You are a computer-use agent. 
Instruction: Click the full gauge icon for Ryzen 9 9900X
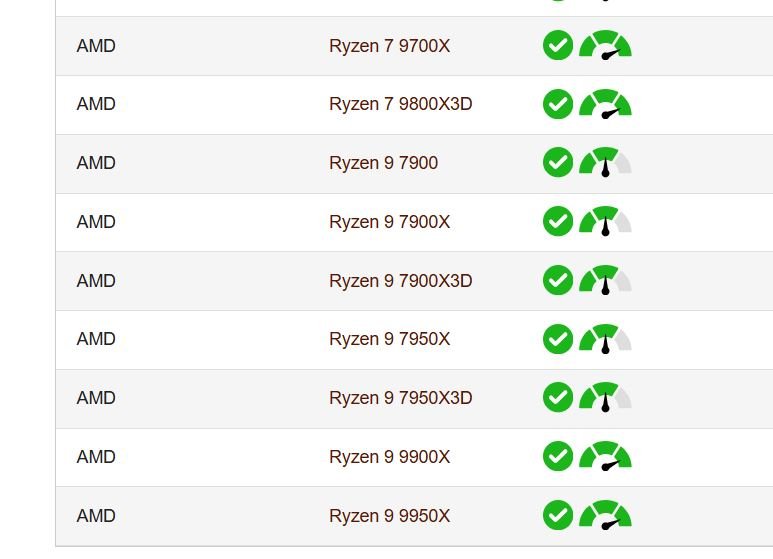605,455
